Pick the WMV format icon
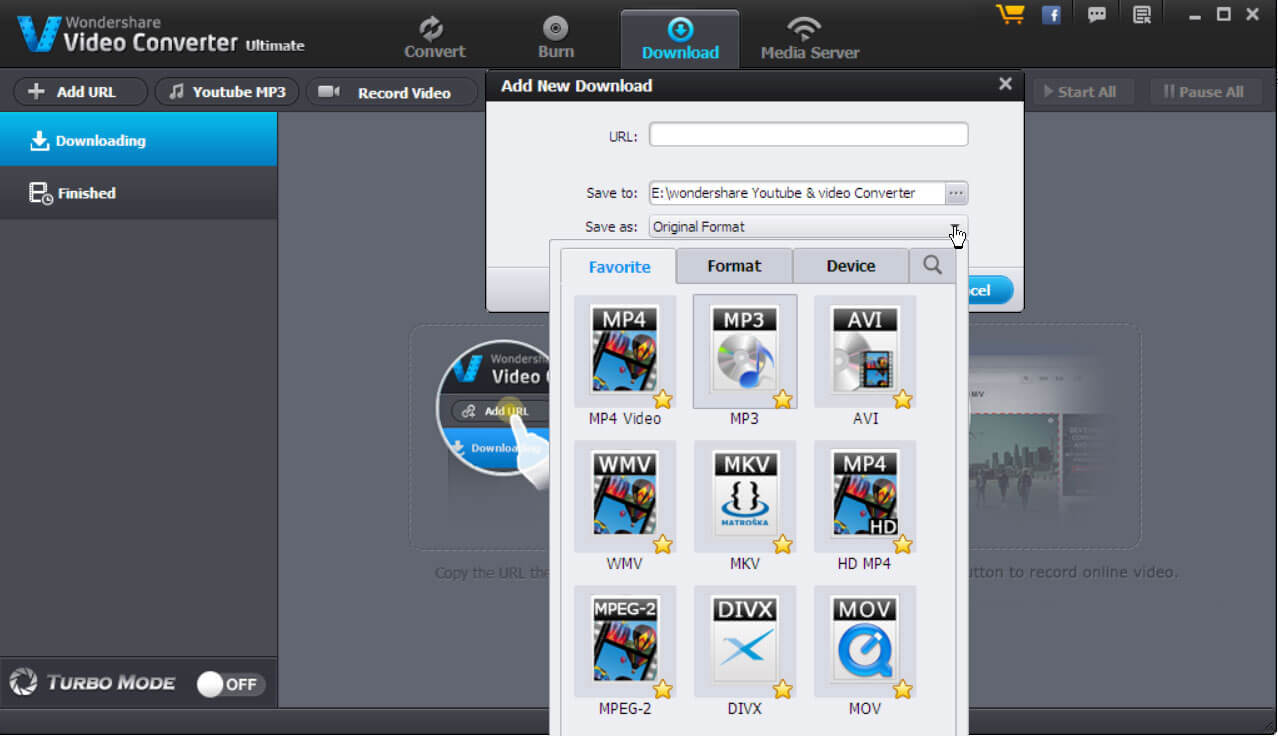 pyautogui.click(x=625, y=496)
